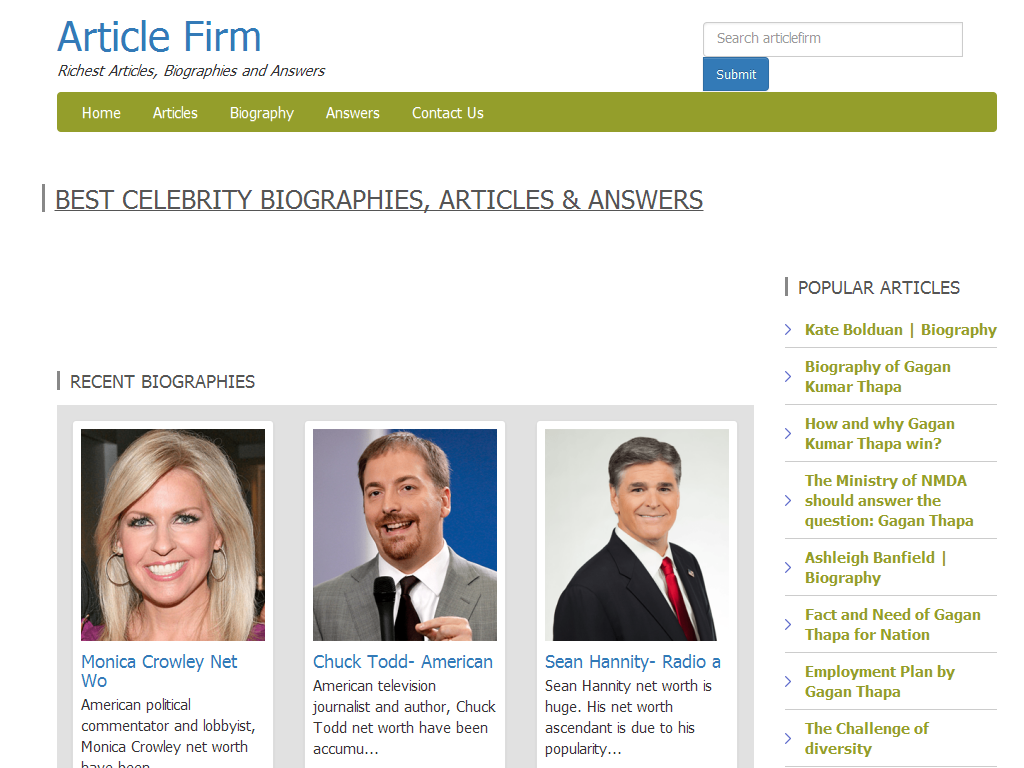
Task: Select Contact Us in navigation bar
Action: pos(448,113)
